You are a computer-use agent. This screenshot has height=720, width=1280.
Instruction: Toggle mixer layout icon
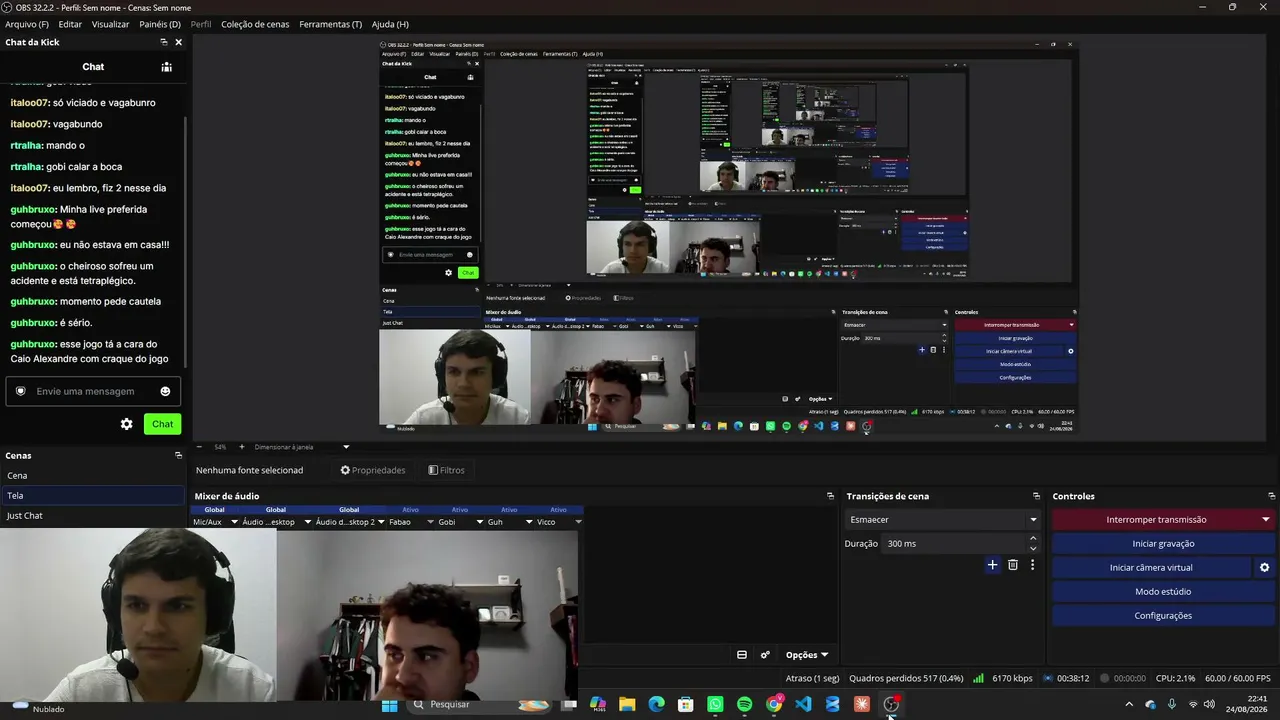(x=742, y=655)
